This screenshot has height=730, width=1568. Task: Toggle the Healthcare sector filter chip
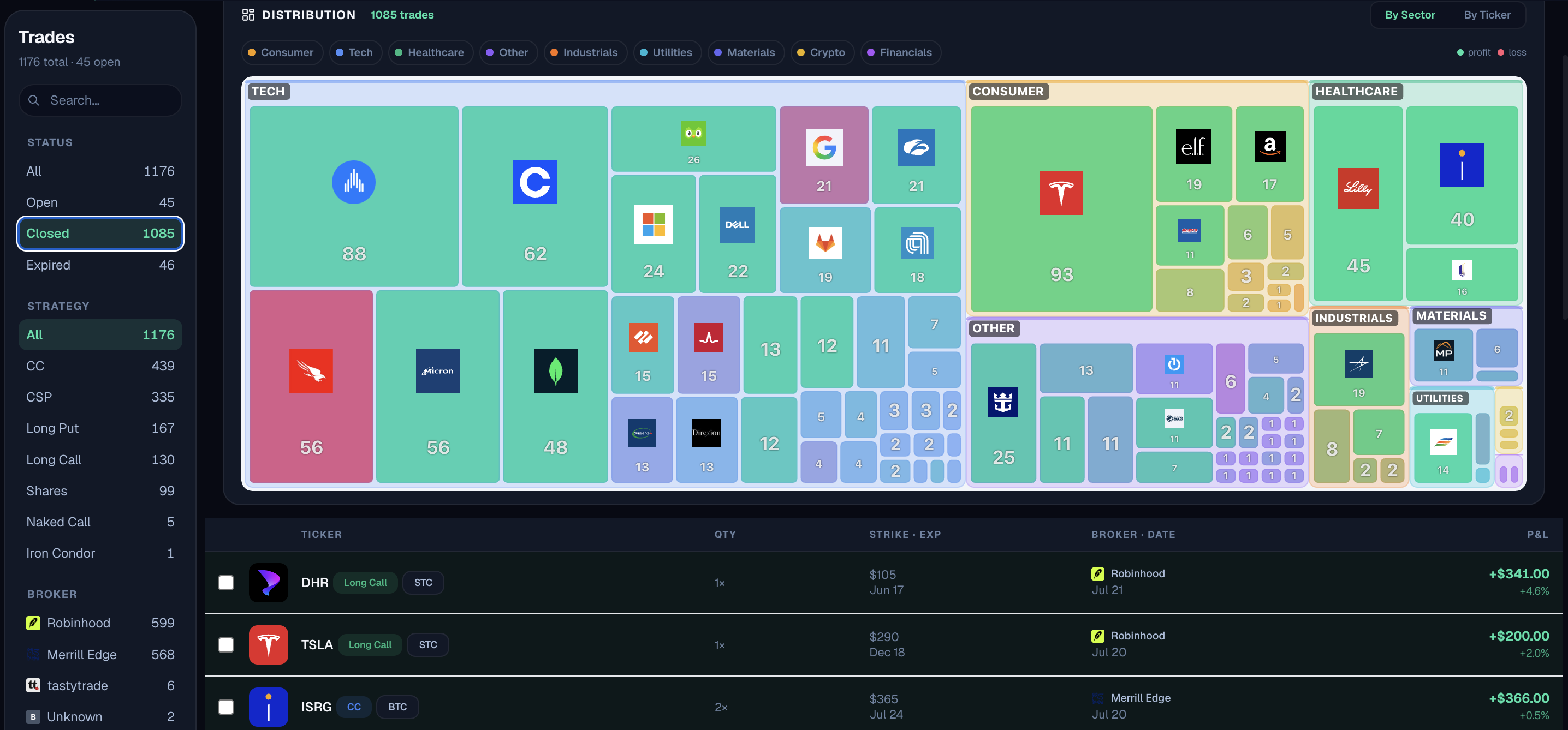click(430, 52)
